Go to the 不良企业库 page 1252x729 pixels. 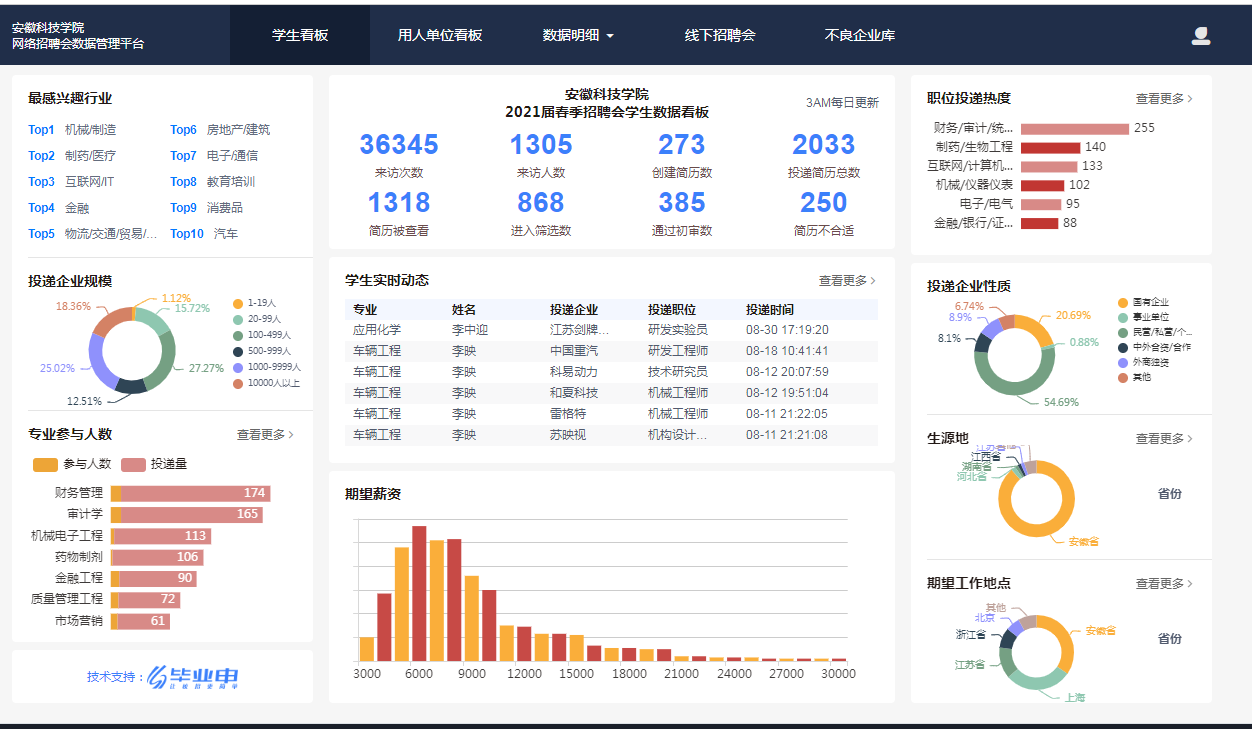(x=860, y=35)
